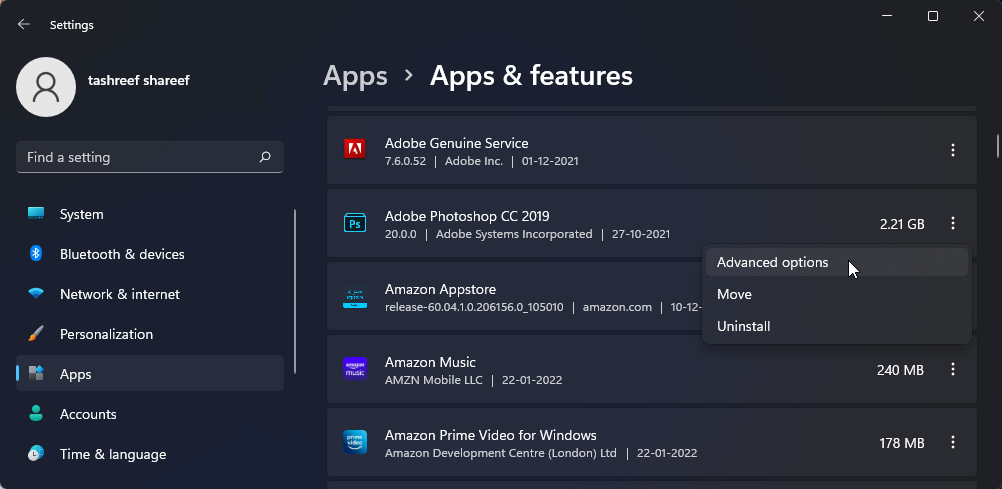Click the Amazon Music title
Image resolution: width=1002 pixels, height=489 pixels.
tap(430, 362)
